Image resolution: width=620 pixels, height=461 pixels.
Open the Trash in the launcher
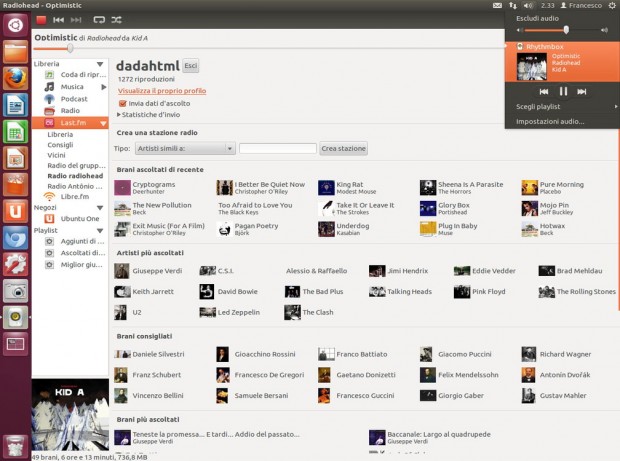tap(15, 446)
